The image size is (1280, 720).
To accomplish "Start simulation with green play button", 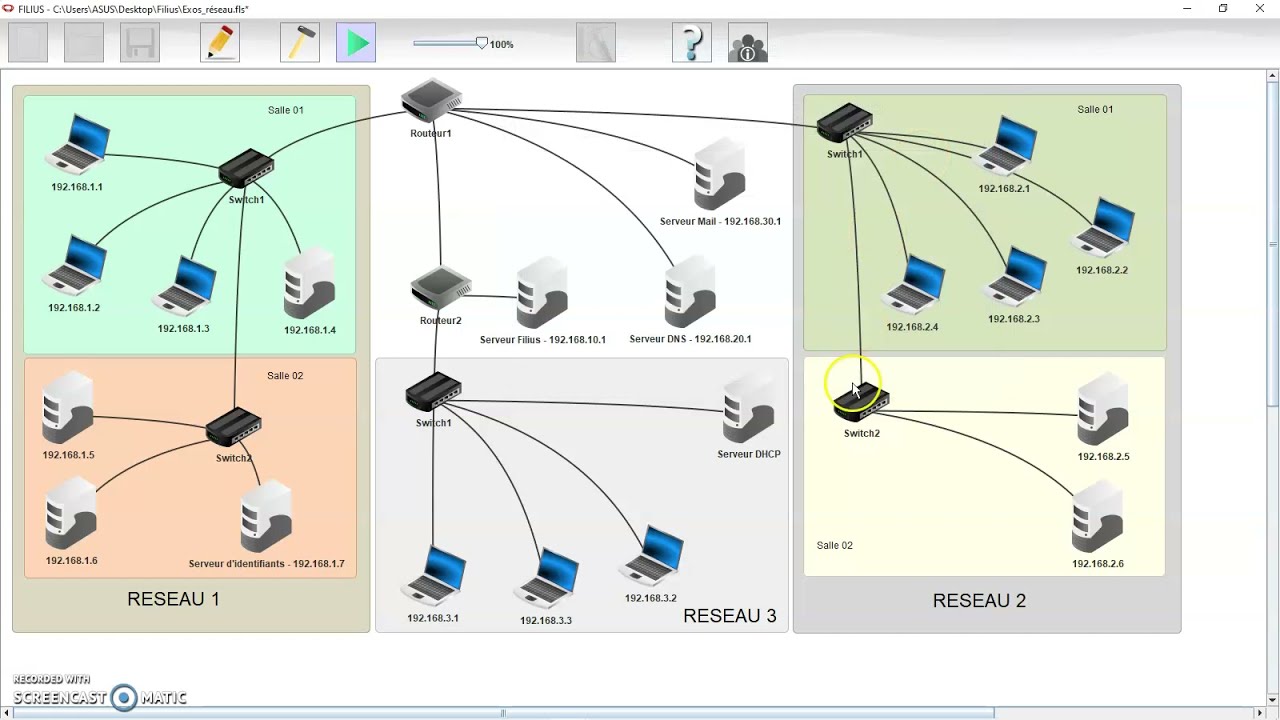I will [x=356, y=43].
